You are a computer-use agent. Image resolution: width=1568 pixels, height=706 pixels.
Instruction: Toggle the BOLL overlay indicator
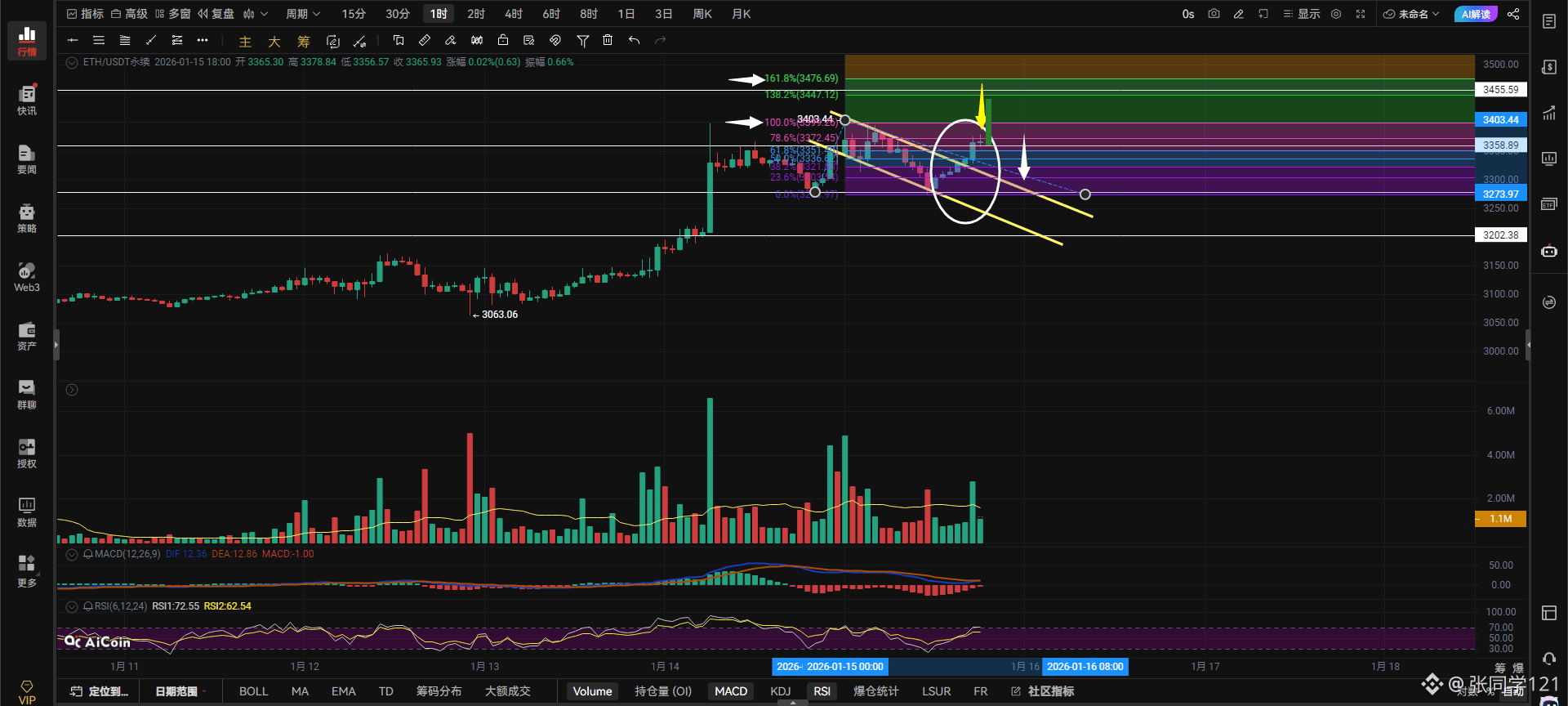click(253, 691)
